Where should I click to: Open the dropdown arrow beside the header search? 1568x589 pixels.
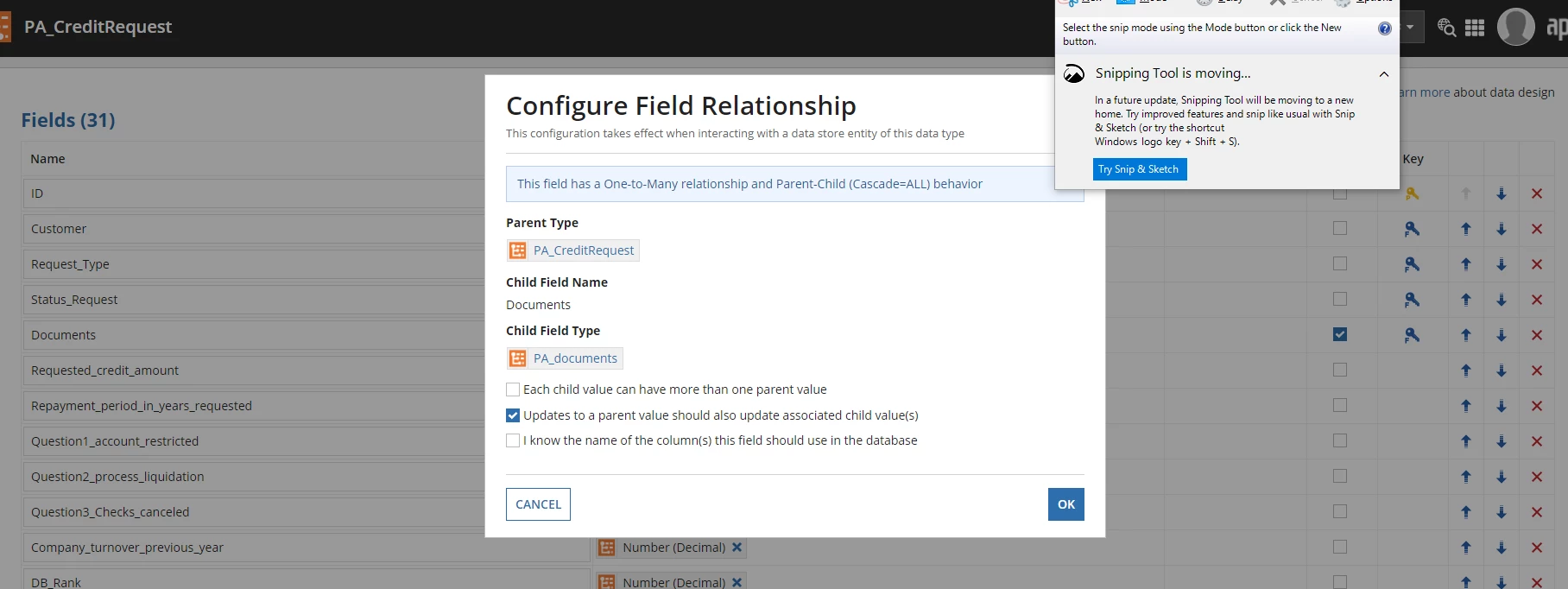[1410, 27]
